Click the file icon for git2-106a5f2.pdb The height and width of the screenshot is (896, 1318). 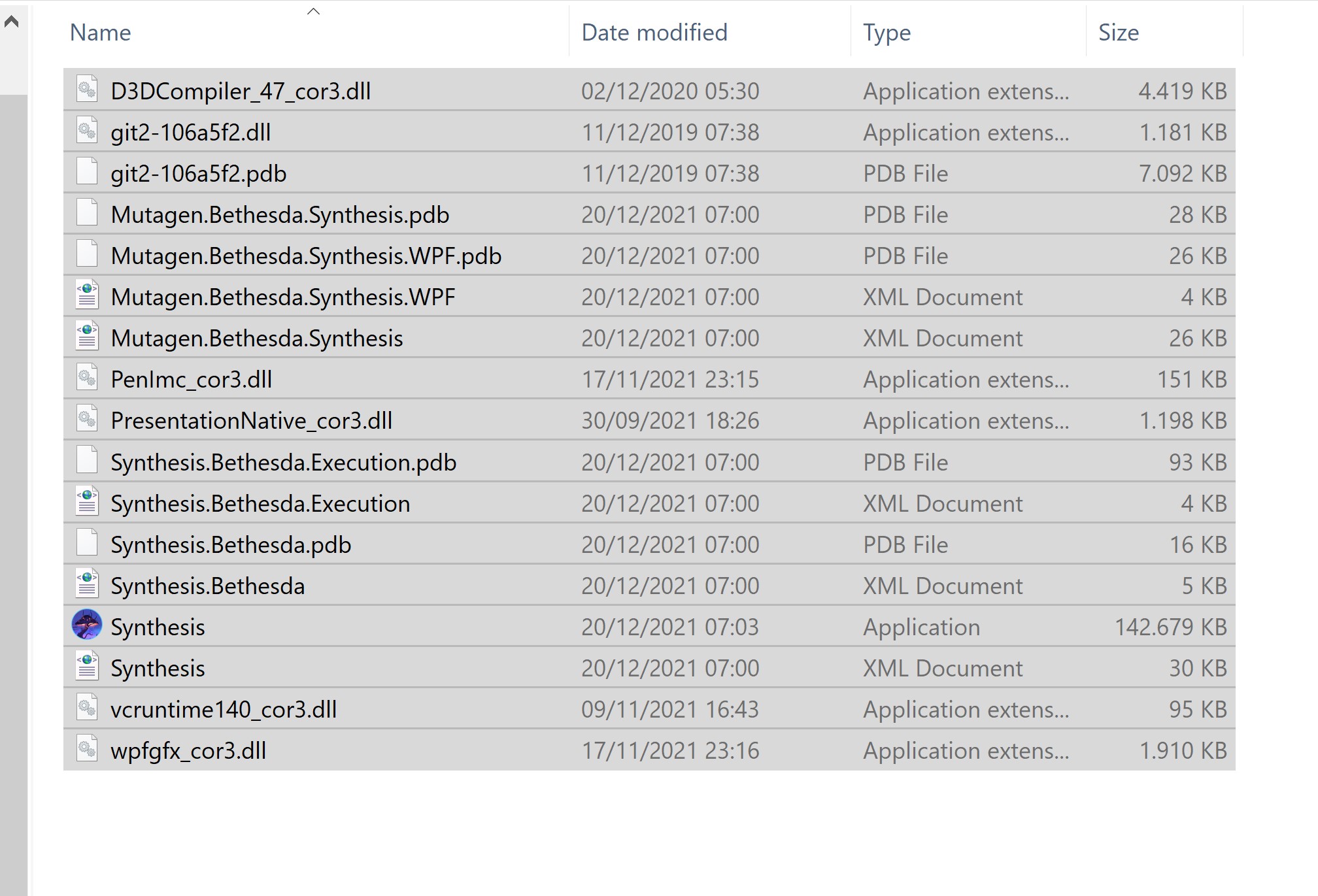coord(86,173)
